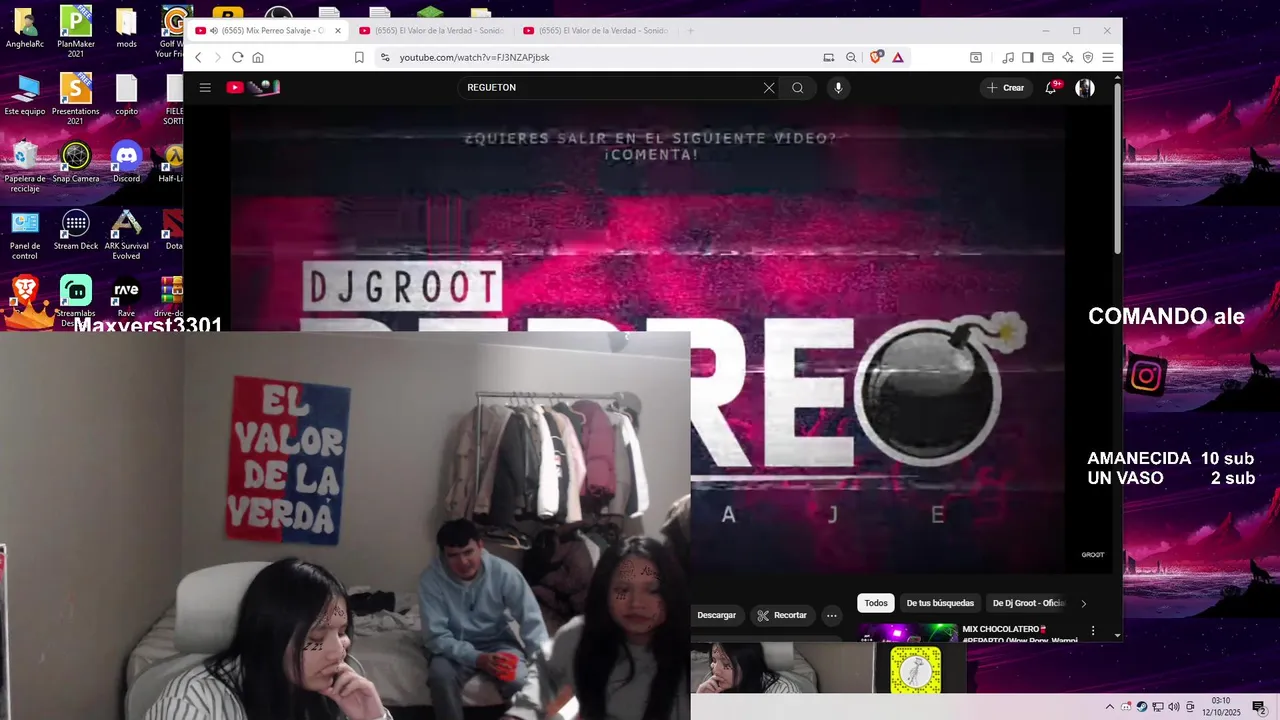View site information for youtube.com
This screenshot has height=720, width=1280.
click(x=385, y=58)
